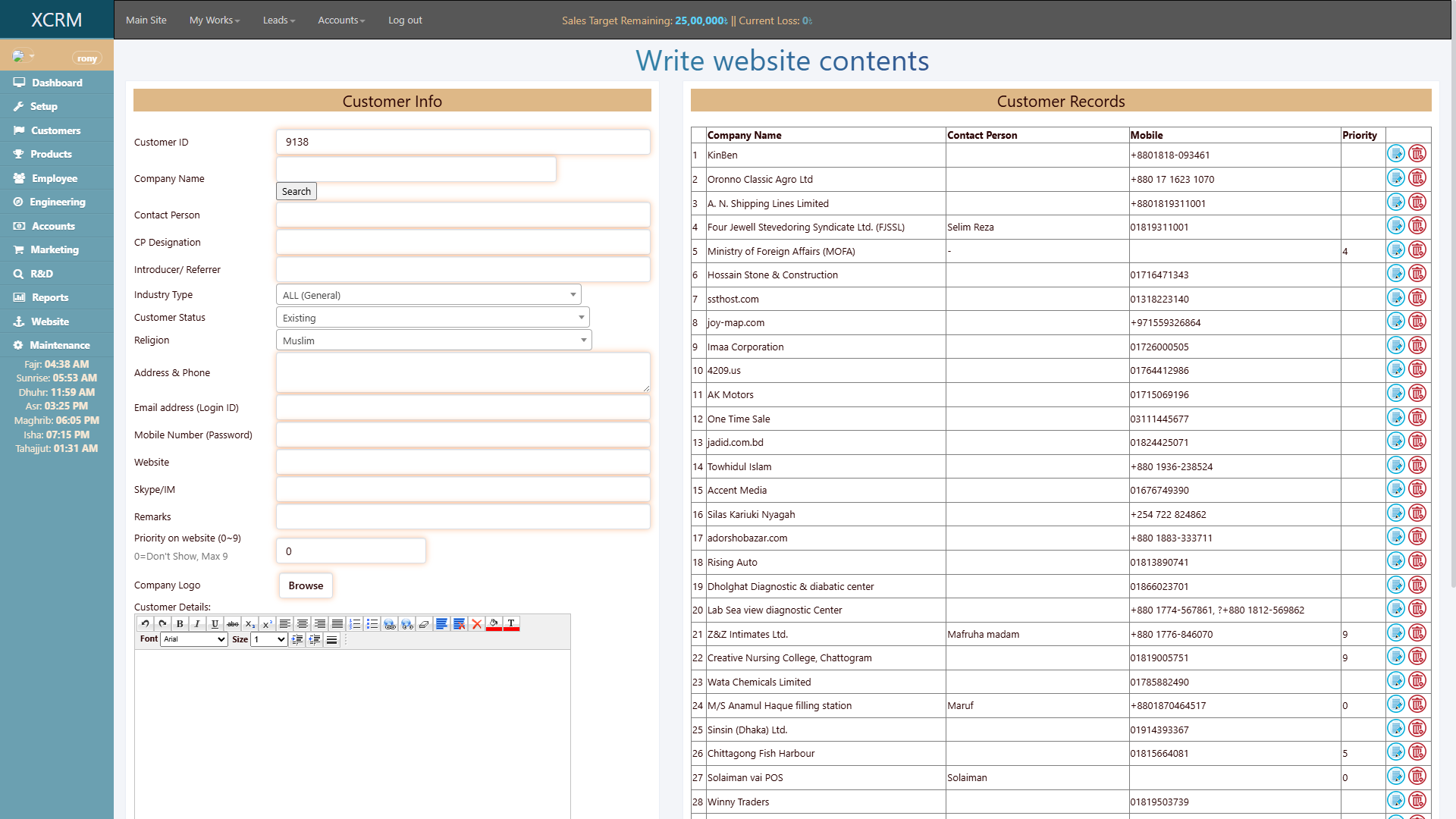This screenshot has width=1456, height=819.
Task: Open the editor background color swatch
Action: coord(492,624)
